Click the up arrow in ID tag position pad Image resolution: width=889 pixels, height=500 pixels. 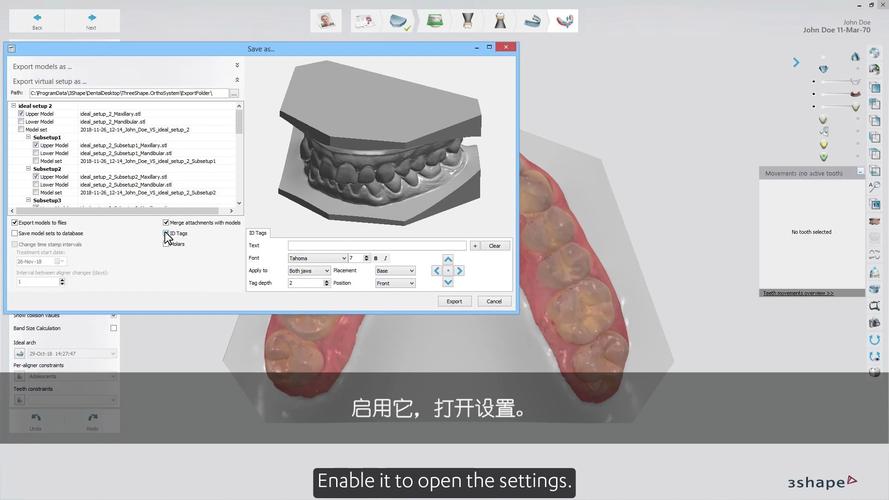click(448, 259)
